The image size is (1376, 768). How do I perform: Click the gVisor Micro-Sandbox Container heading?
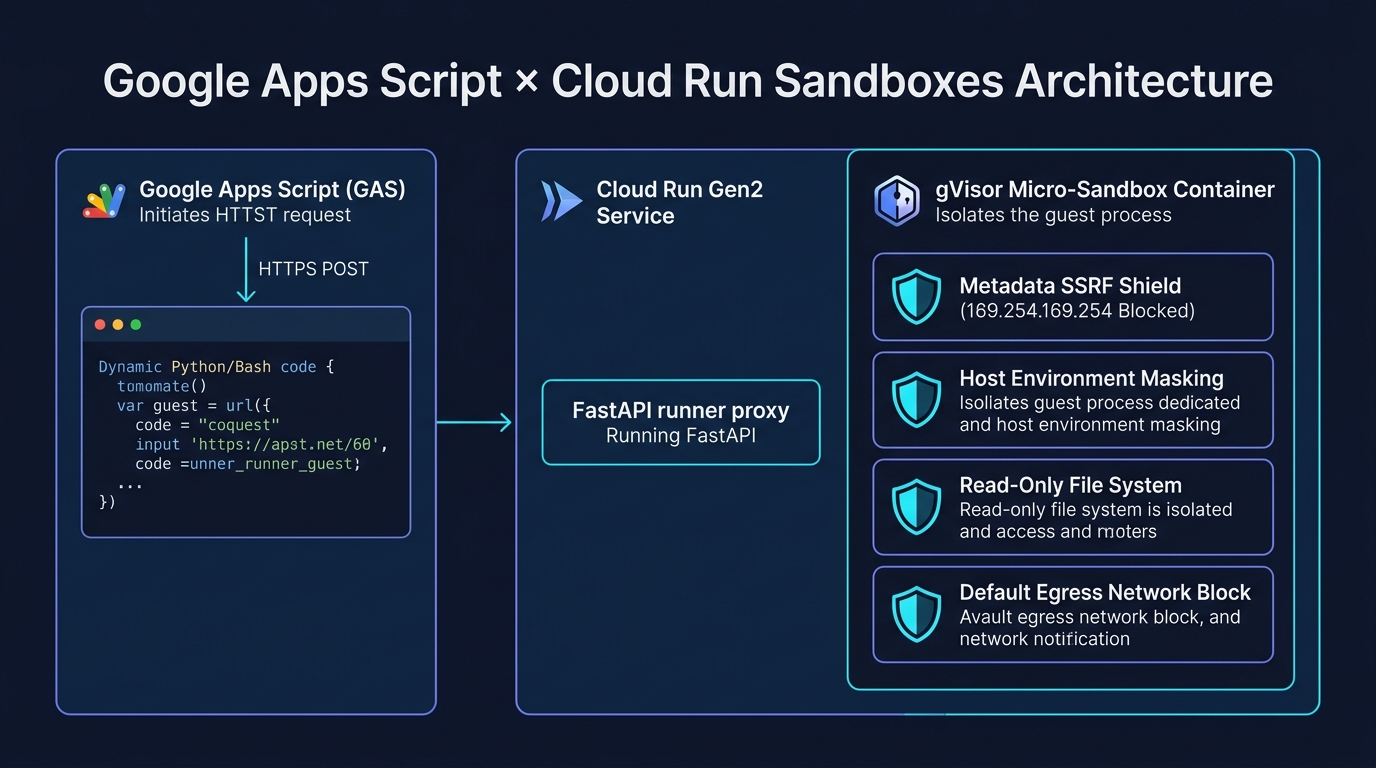[x=1105, y=190]
